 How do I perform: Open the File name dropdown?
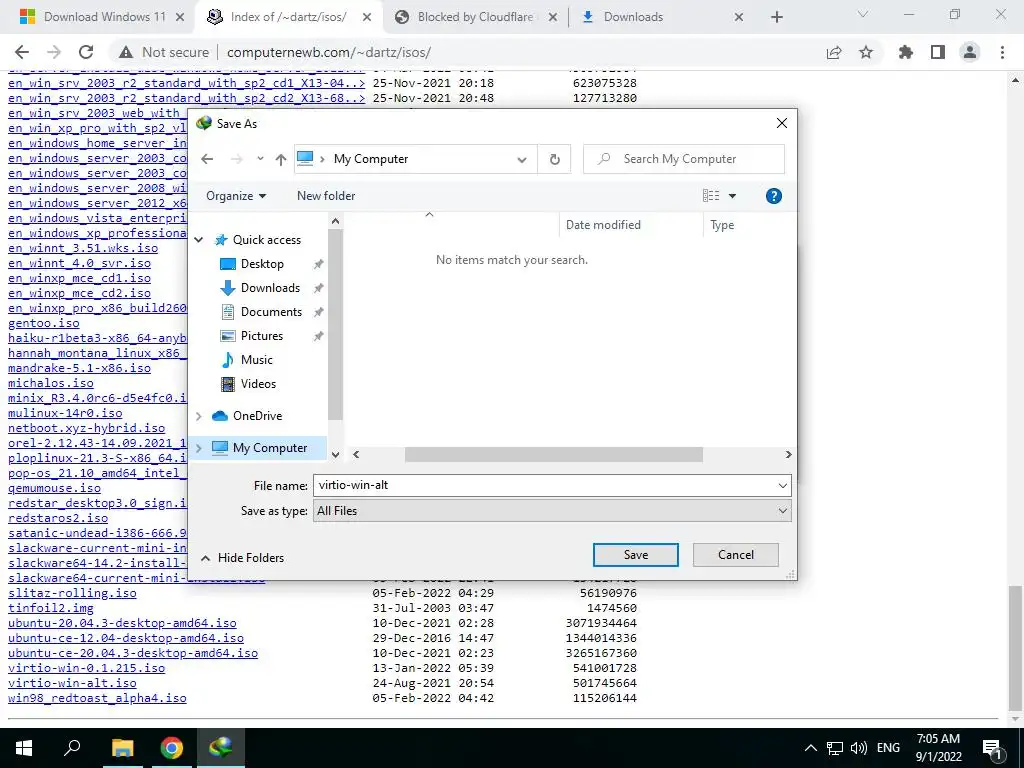coord(782,485)
